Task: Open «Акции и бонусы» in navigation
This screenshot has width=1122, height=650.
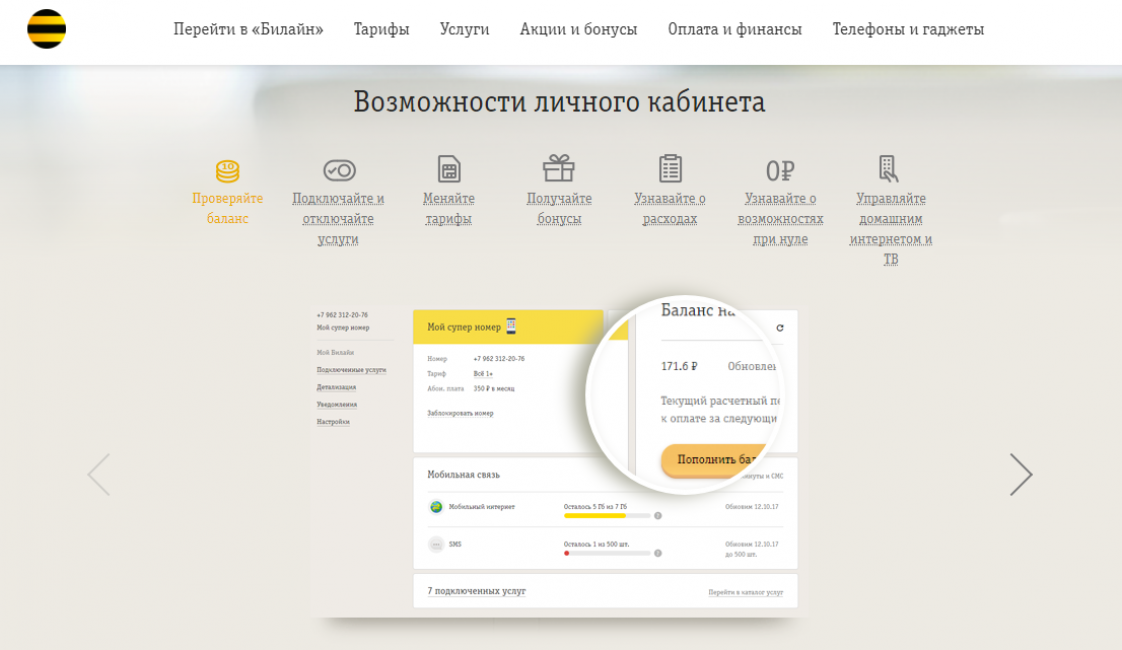Action: click(578, 29)
